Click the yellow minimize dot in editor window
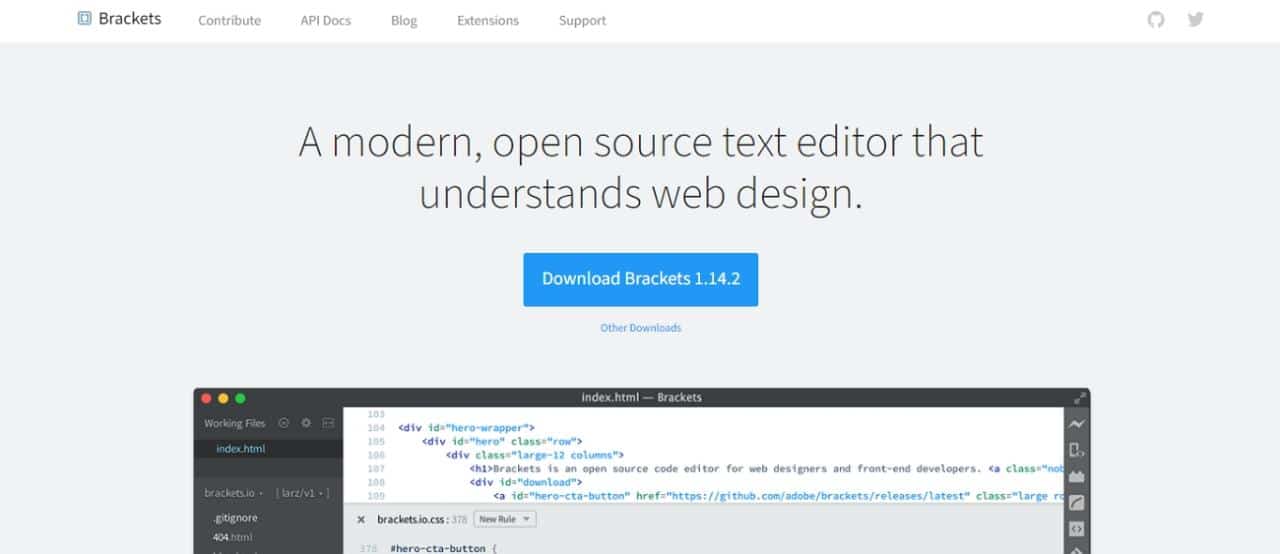The width and height of the screenshot is (1280, 554). (223, 397)
